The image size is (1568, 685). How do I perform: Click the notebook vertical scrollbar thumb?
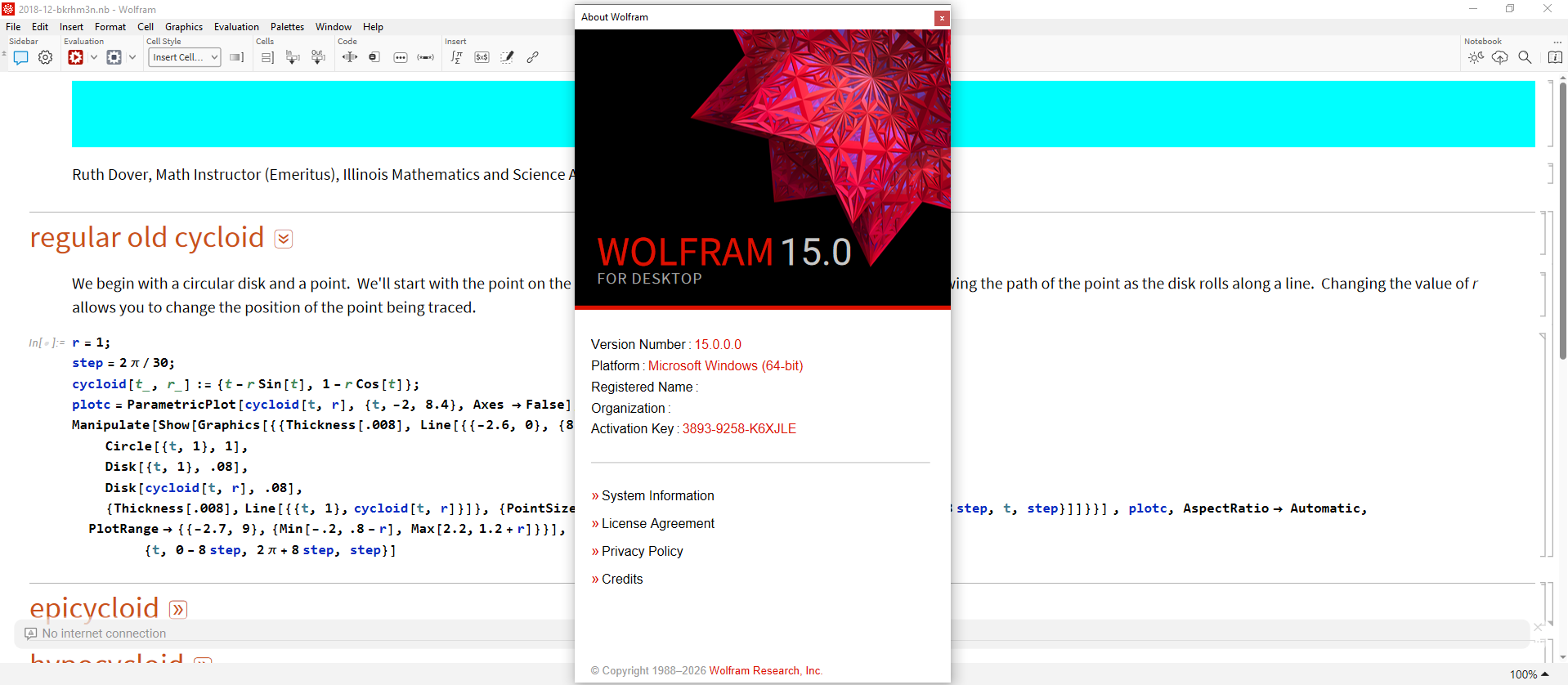(1563, 221)
